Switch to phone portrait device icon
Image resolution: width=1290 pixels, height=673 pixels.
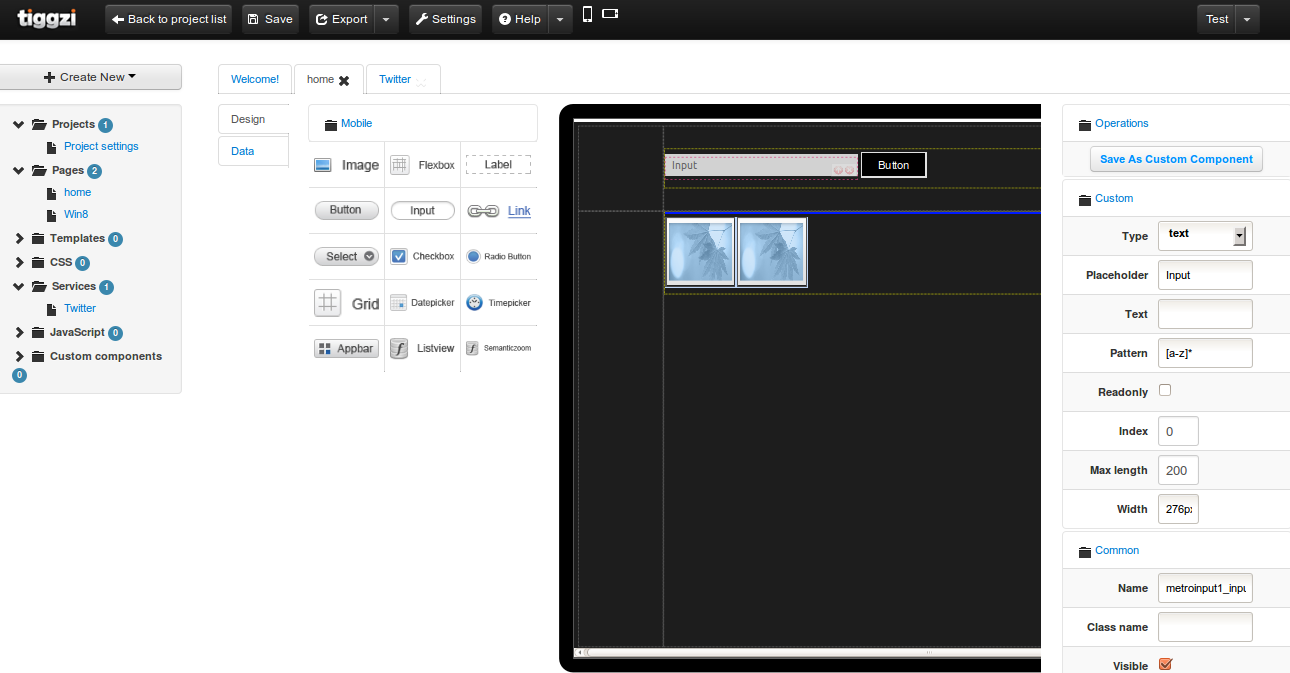[x=587, y=14]
